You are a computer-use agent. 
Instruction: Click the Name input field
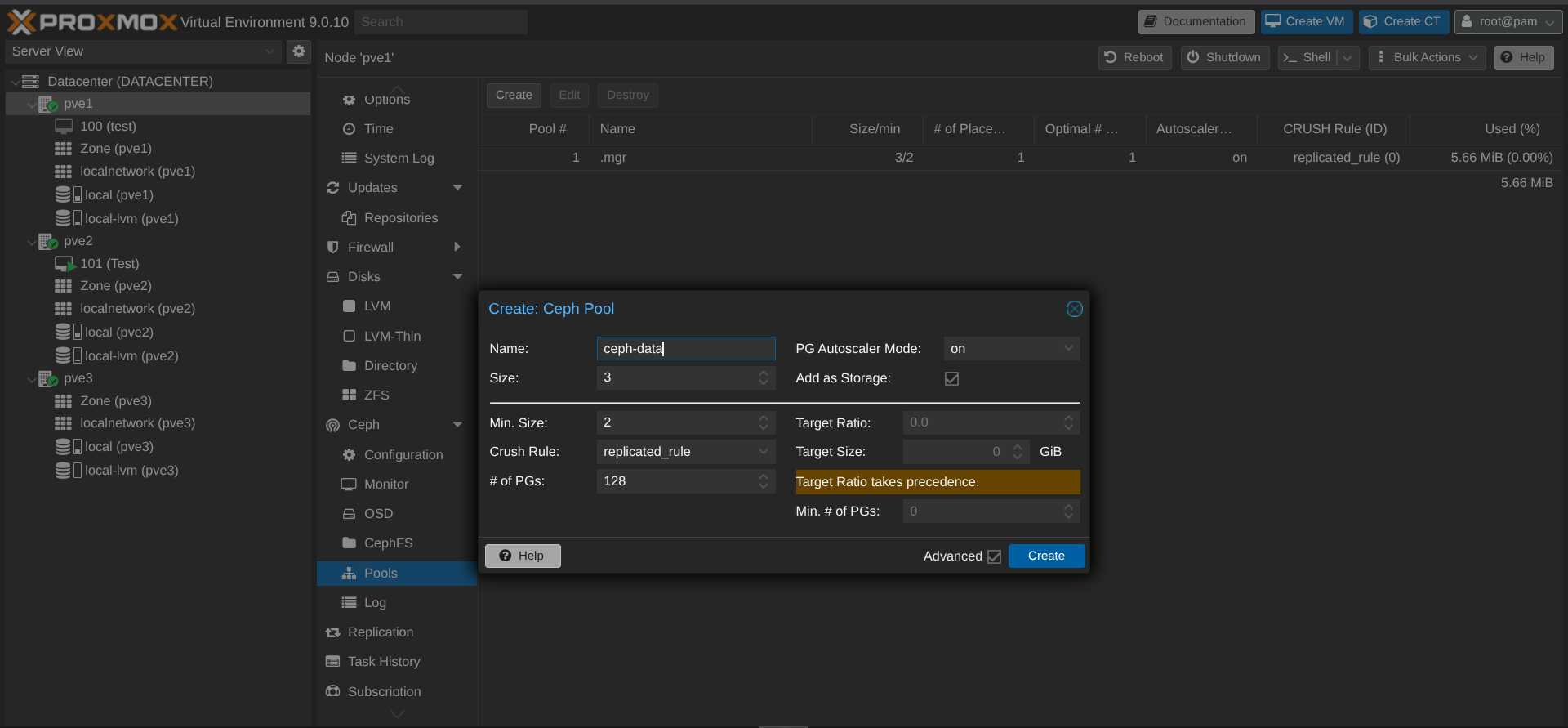[x=685, y=349]
